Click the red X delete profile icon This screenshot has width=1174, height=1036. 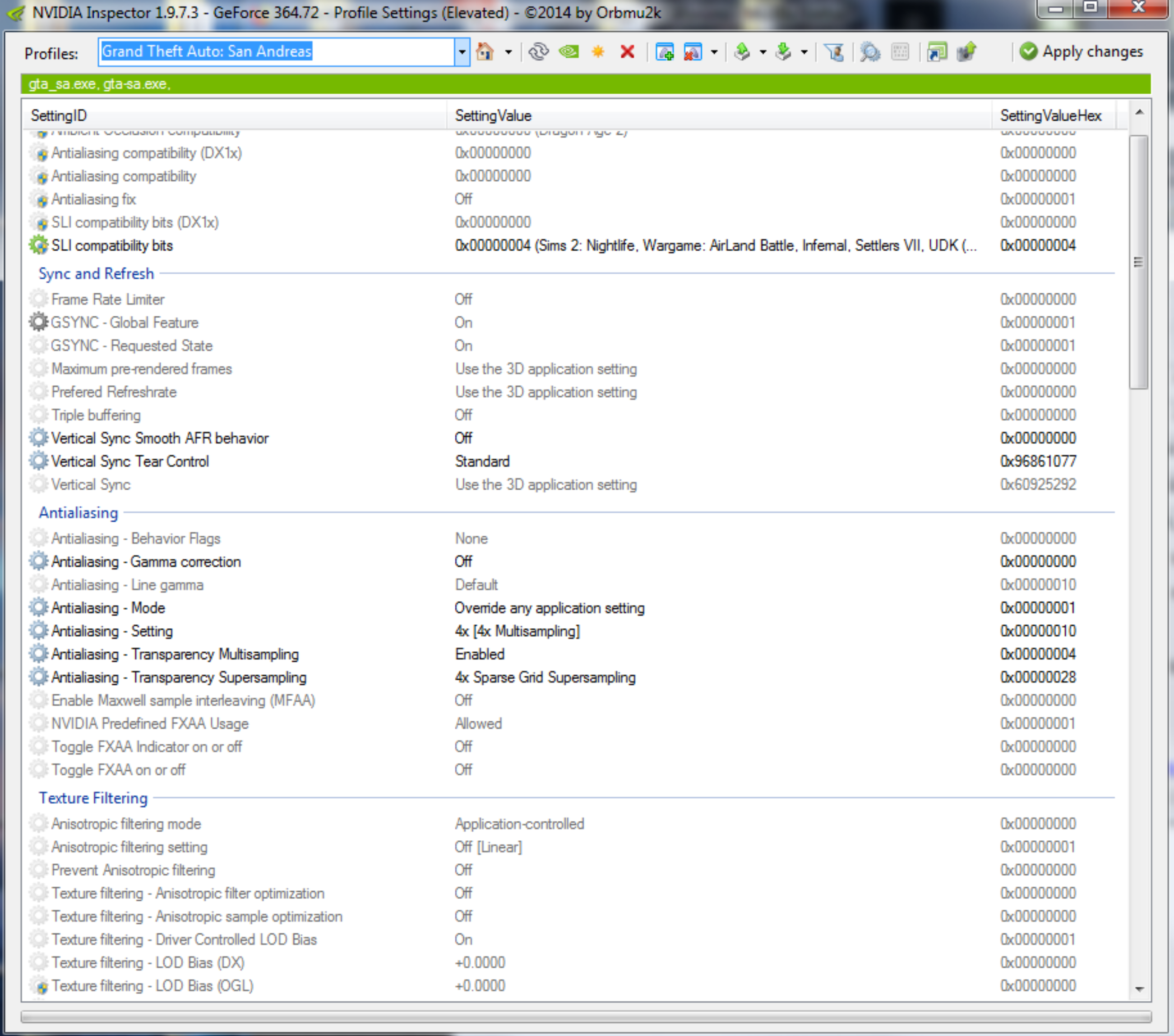pyautogui.click(x=627, y=52)
